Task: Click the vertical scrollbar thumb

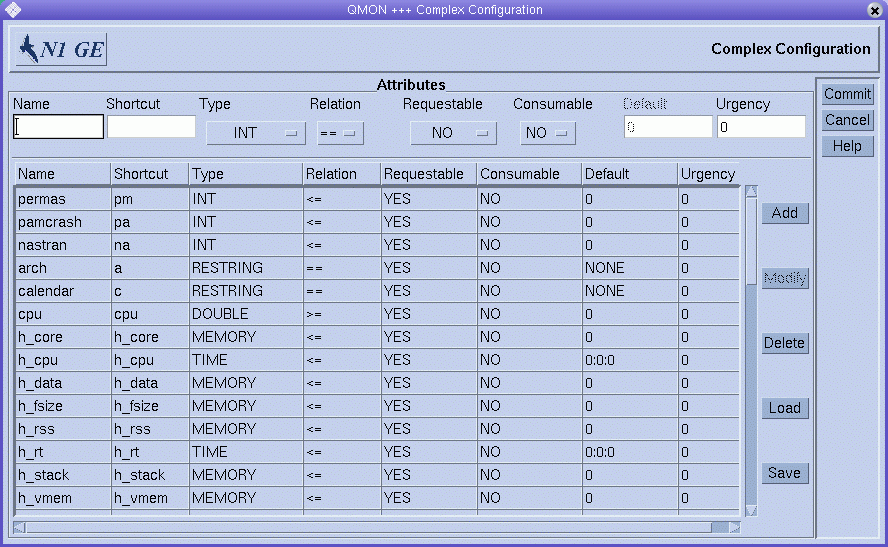Action: pyautogui.click(x=752, y=242)
